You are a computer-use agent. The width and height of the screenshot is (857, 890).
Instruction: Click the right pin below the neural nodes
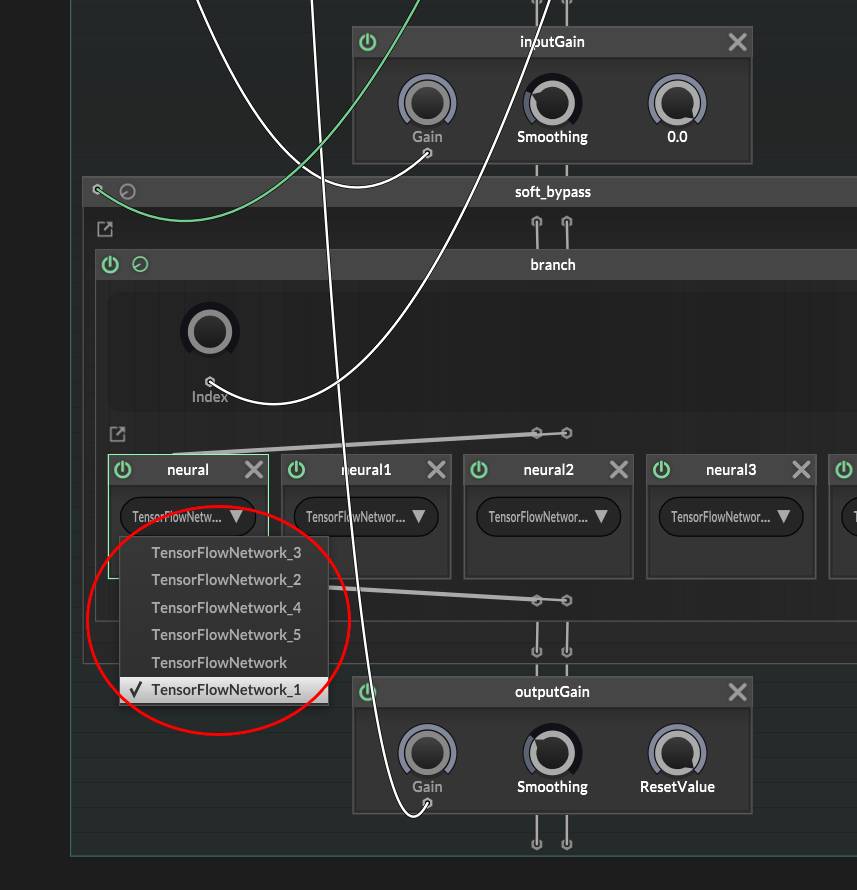point(566,601)
